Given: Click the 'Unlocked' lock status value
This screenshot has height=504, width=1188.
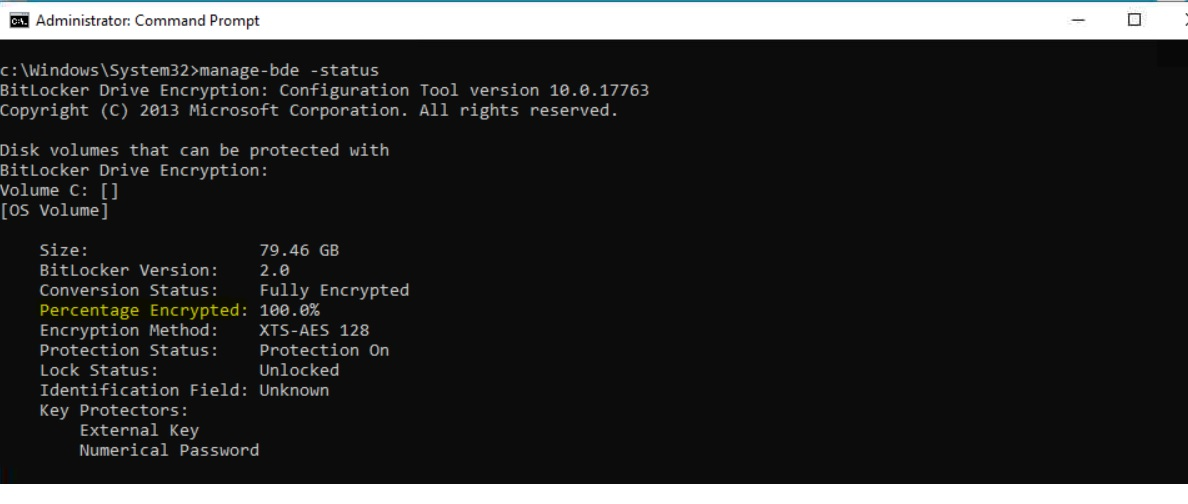Looking at the screenshot, I should coord(299,370).
